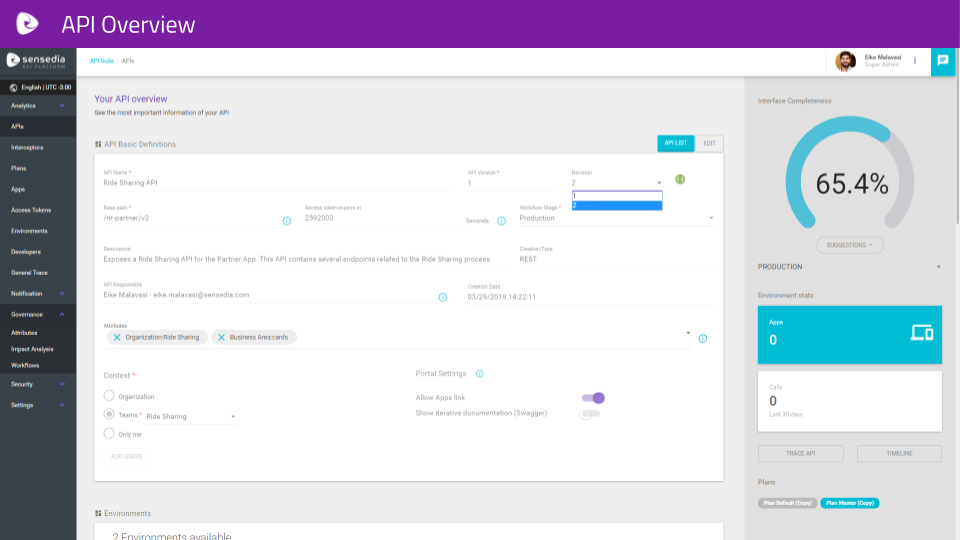Viewport: 960px width, 540px height.
Task: Toggle the Allow Apps link switch
Action: [x=593, y=398]
